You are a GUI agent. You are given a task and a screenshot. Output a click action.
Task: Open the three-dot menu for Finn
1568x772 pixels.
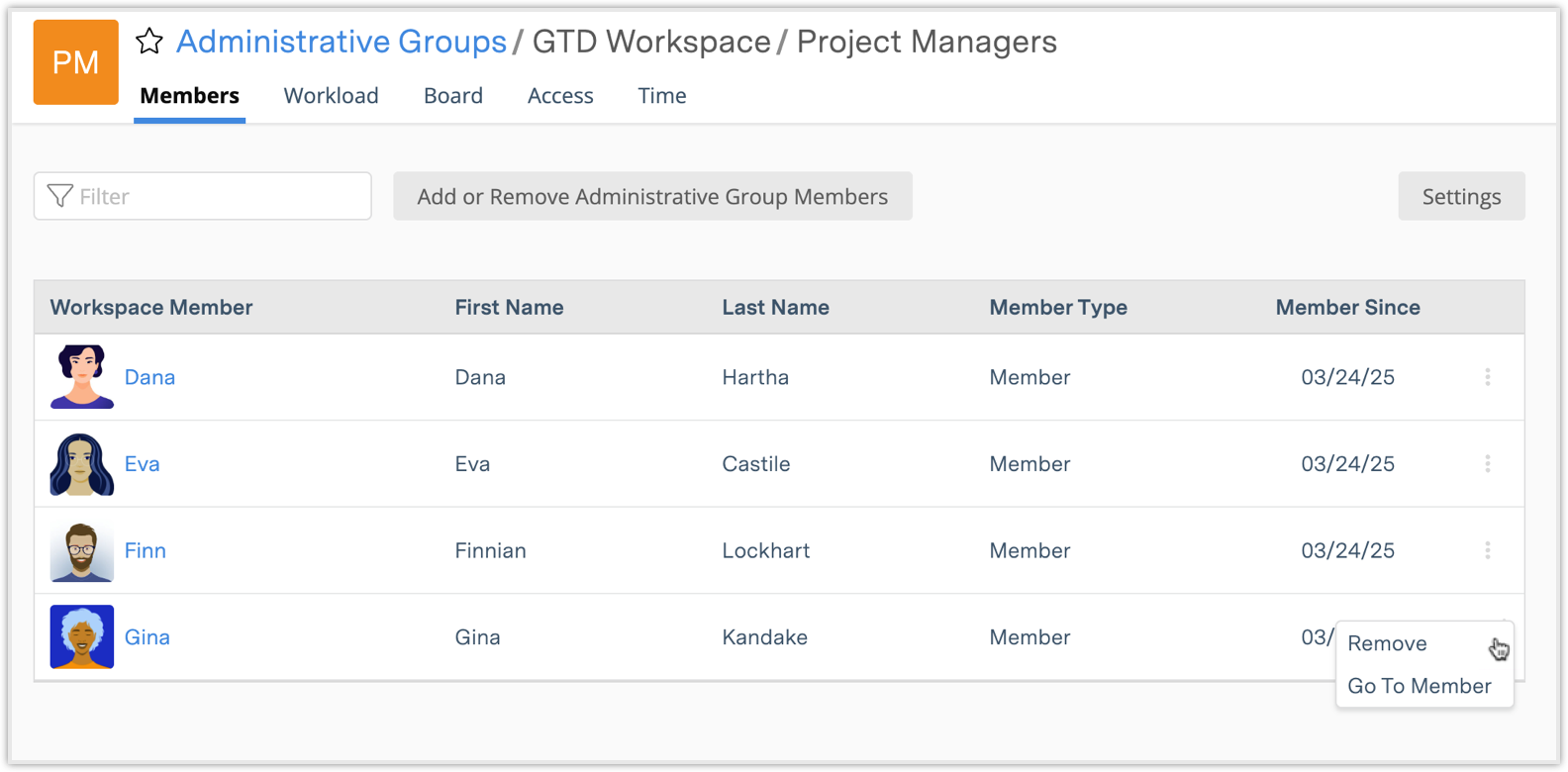[1487, 550]
